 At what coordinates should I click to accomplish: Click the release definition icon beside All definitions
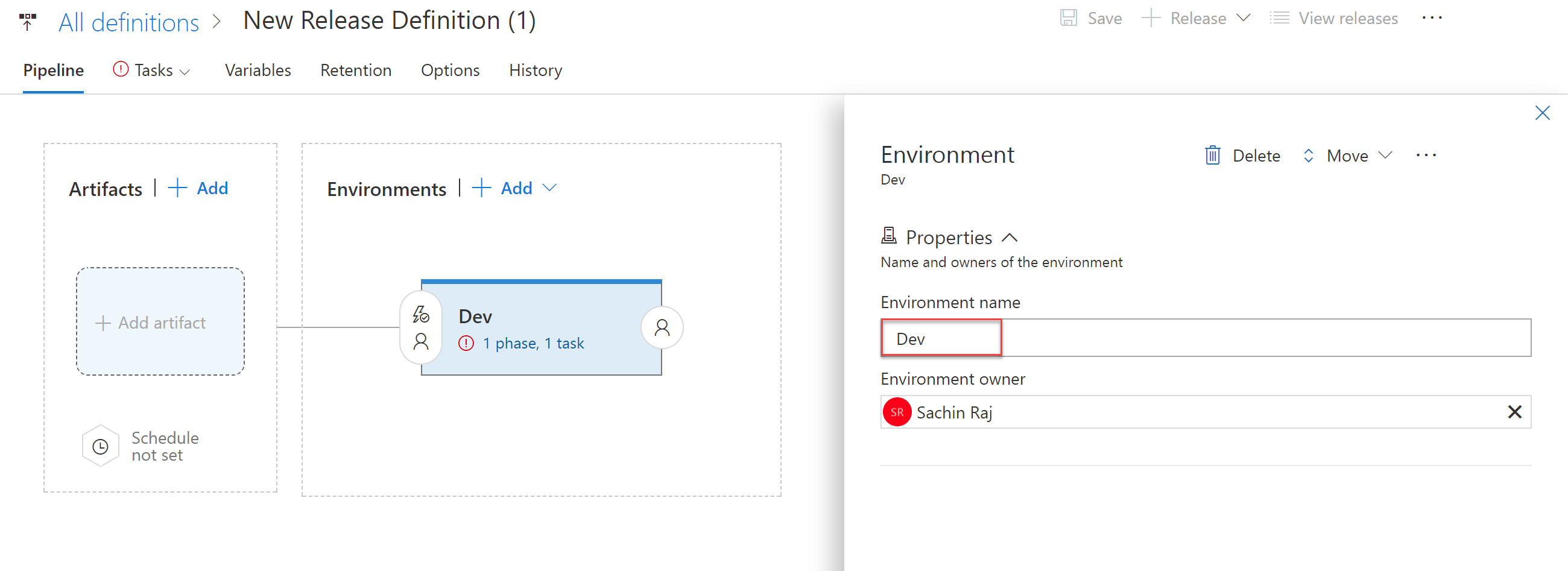click(27, 22)
